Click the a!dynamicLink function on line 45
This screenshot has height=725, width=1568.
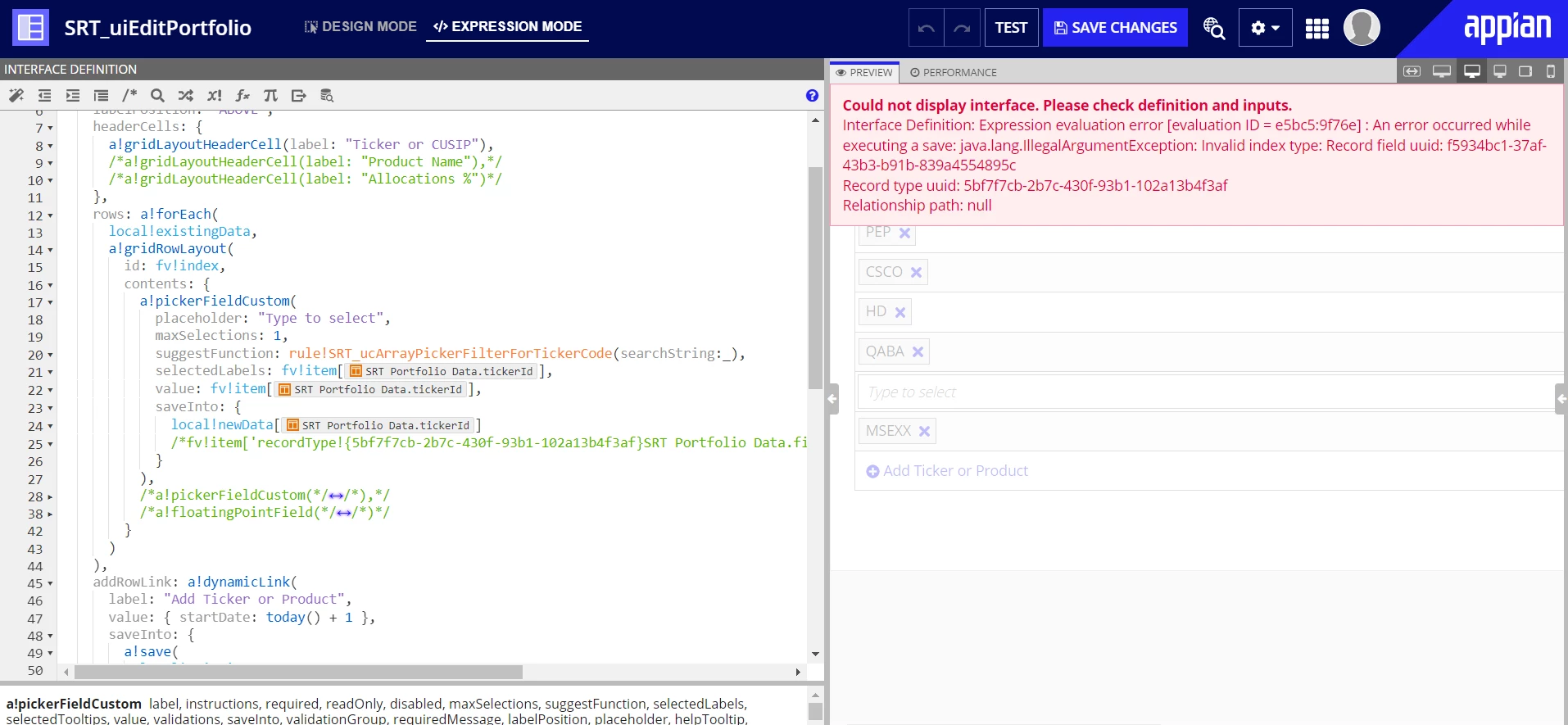[239, 582]
